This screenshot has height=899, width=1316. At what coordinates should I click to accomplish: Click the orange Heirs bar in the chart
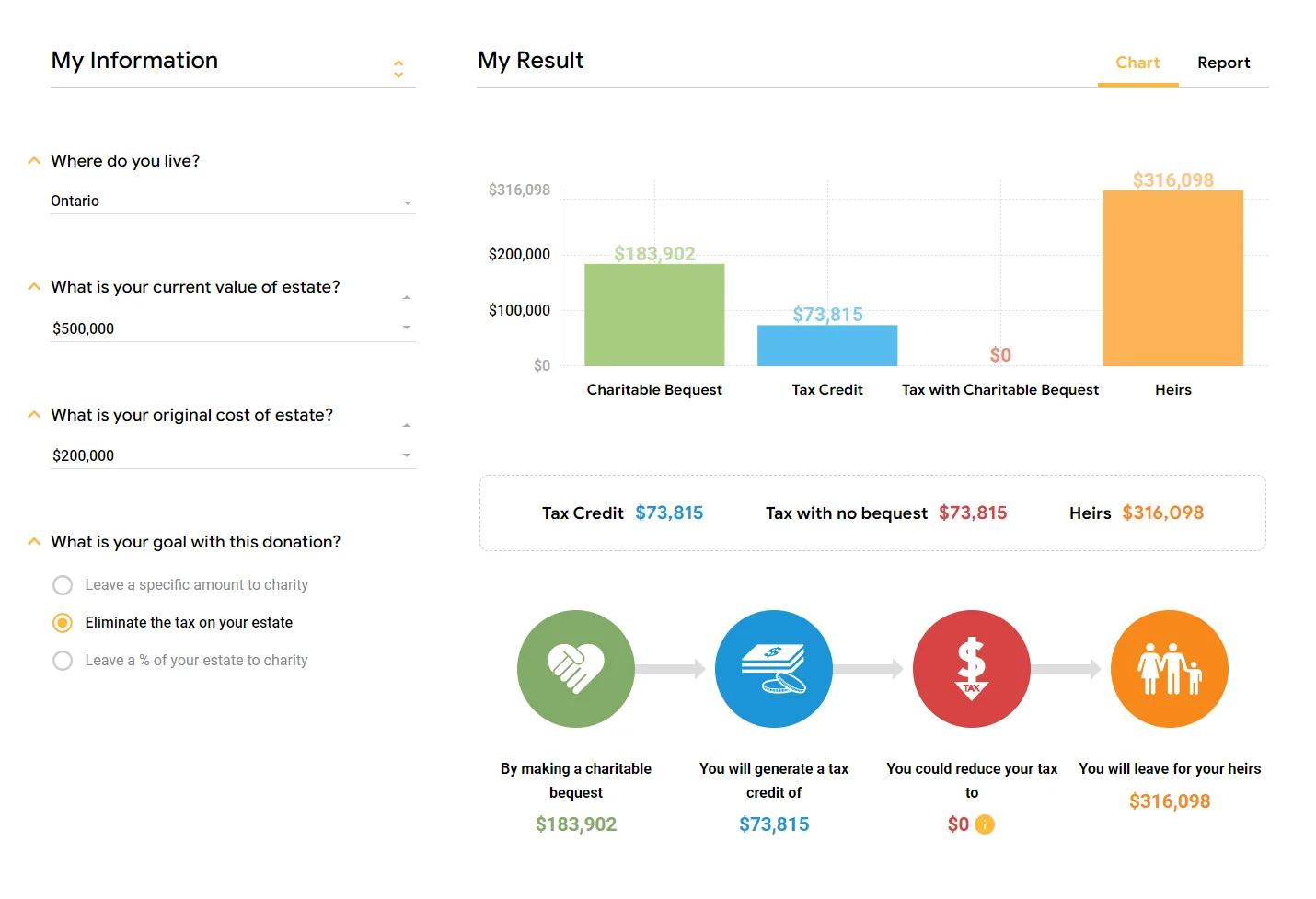[1173, 278]
